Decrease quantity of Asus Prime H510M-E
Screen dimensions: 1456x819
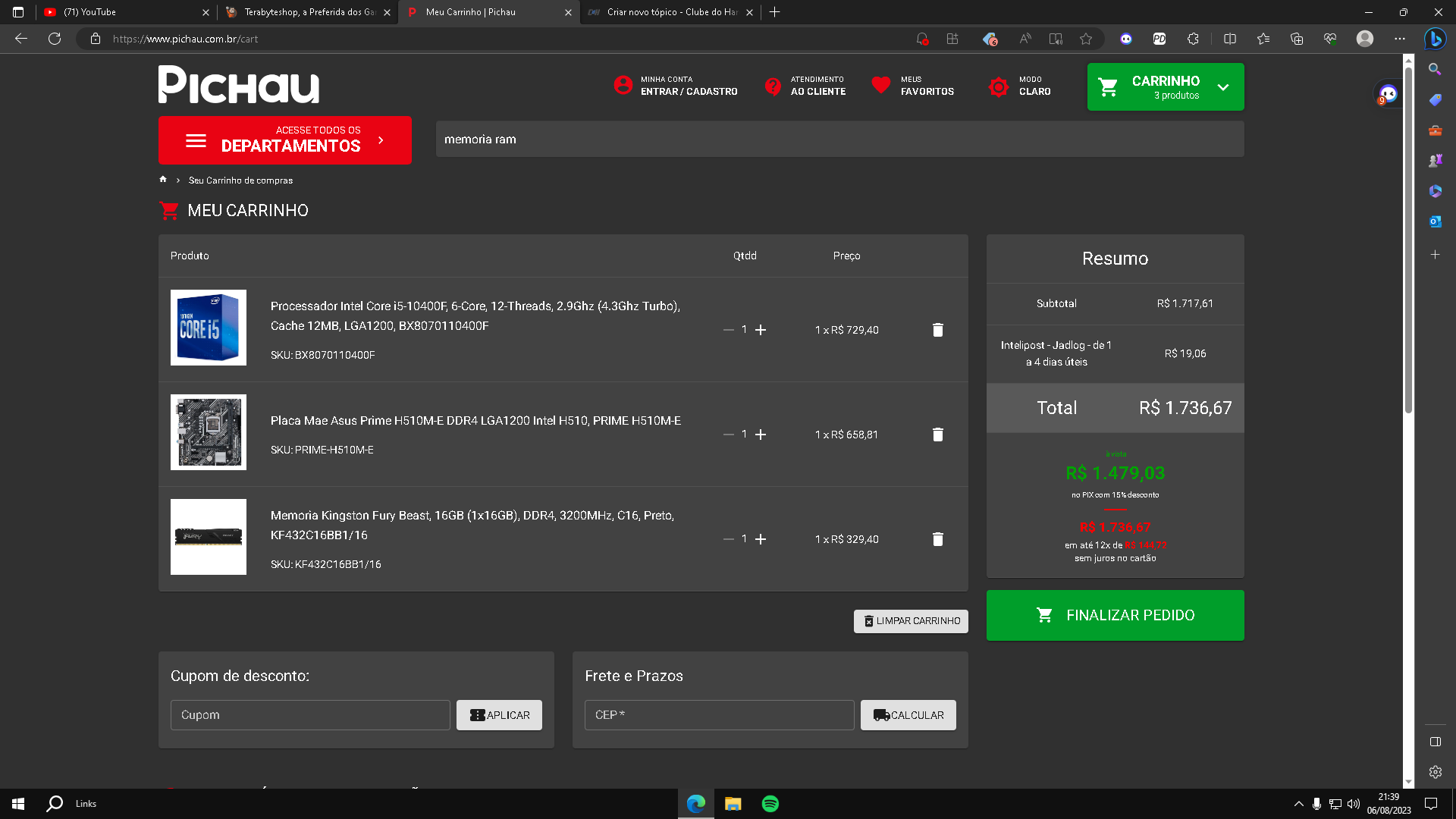pos(729,435)
